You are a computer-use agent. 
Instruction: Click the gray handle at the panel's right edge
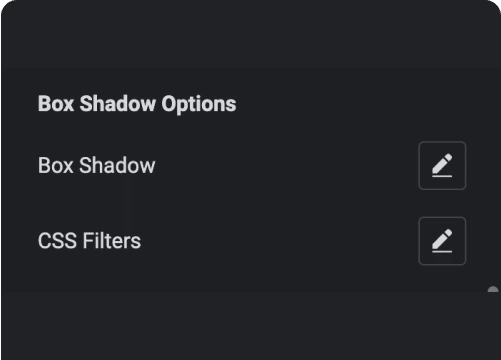(493, 289)
